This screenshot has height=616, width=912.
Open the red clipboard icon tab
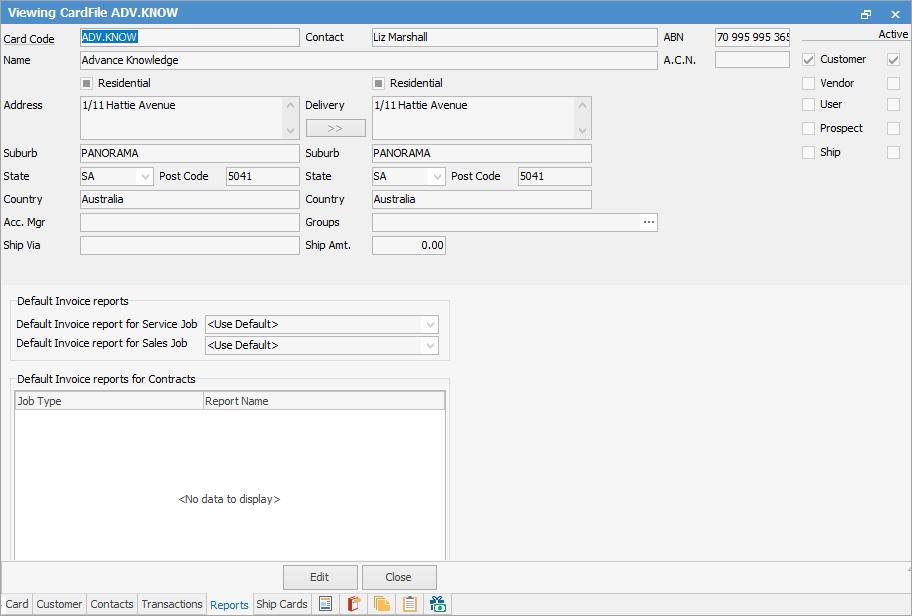click(x=353, y=604)
